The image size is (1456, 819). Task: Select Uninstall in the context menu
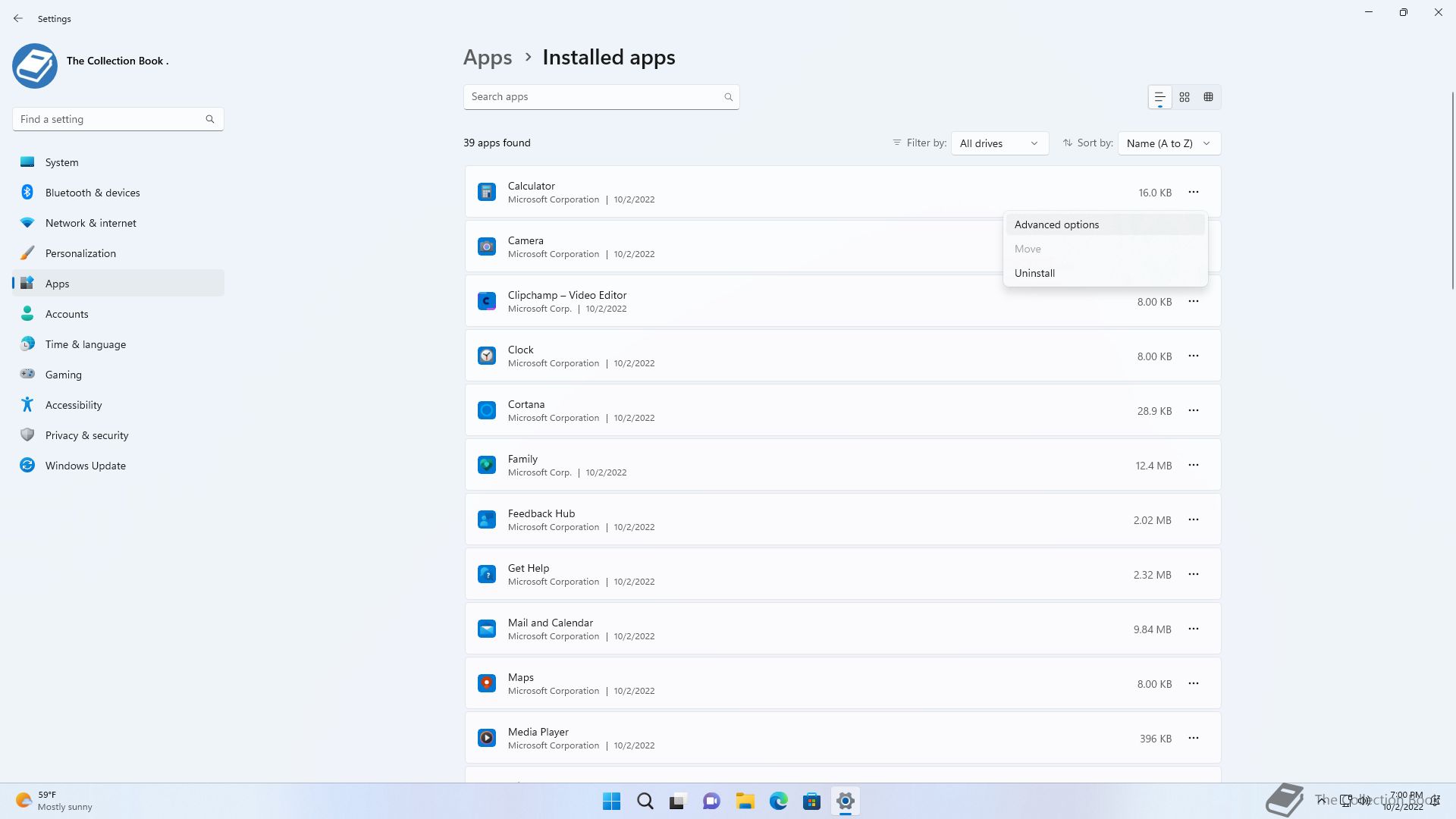(1034, 273)
